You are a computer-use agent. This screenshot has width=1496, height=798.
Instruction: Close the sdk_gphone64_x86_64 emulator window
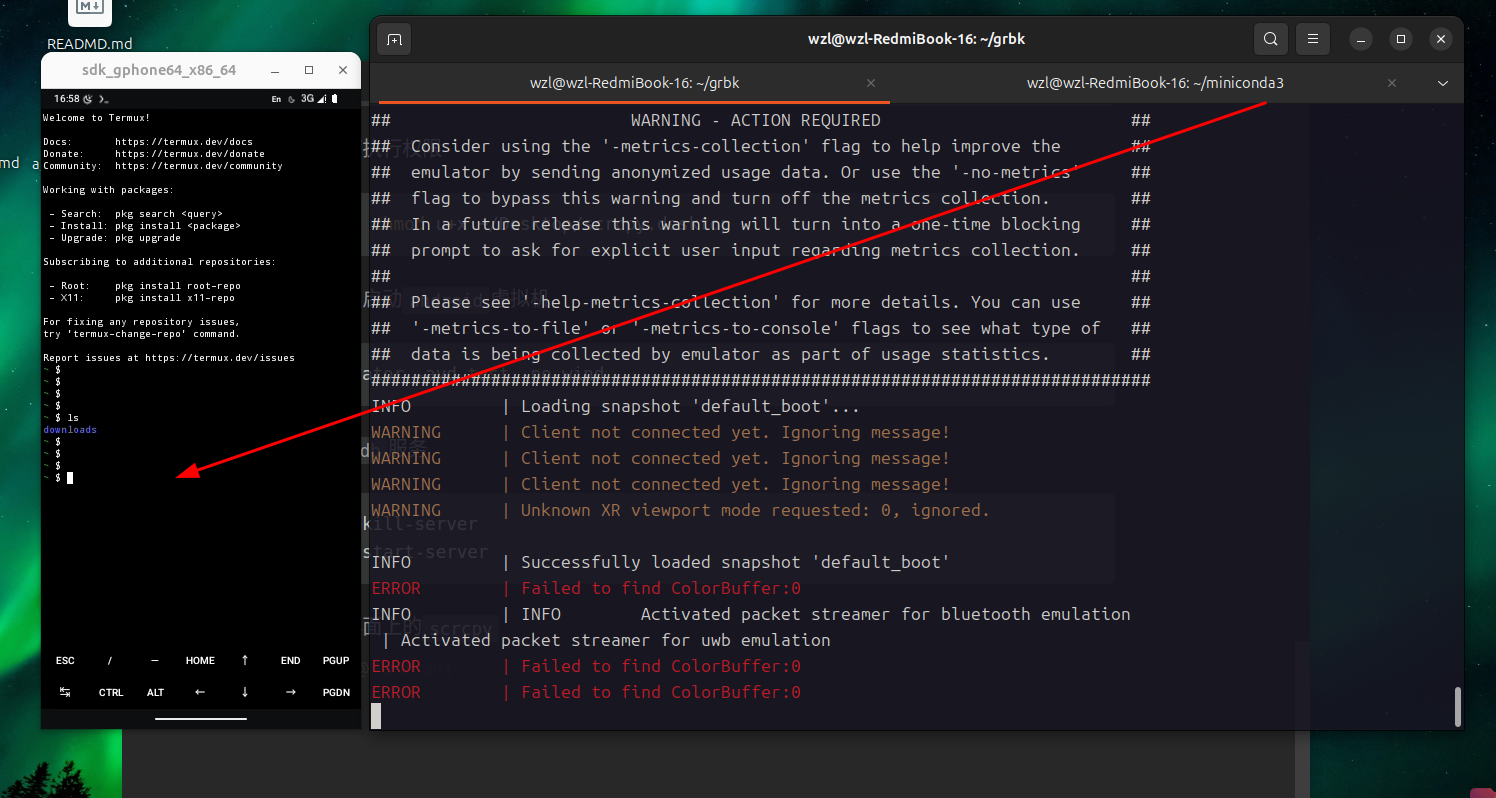pyautogui.click(x=343, y=70)
